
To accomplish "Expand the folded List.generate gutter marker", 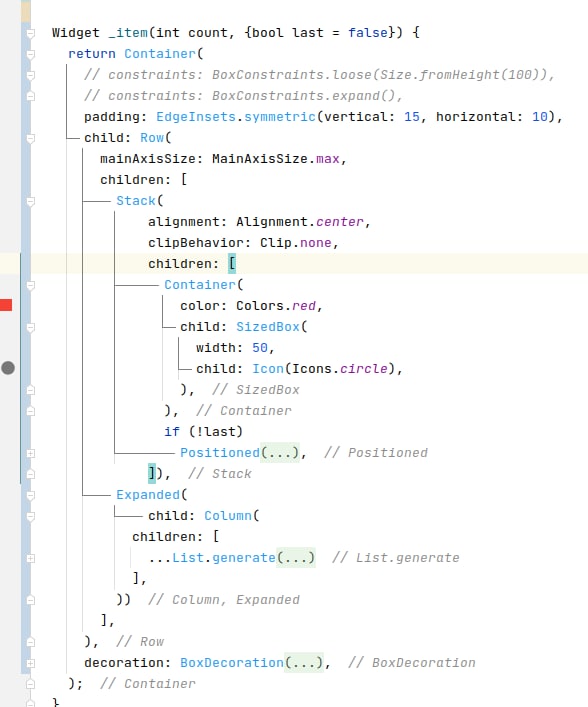I will click(30, 559).
